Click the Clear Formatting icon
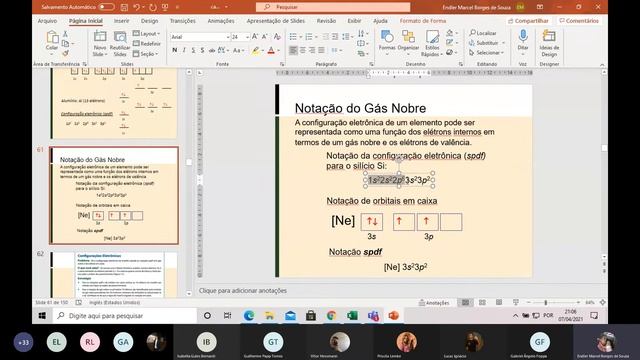This screenshot has width=640, height=360. 278,37
